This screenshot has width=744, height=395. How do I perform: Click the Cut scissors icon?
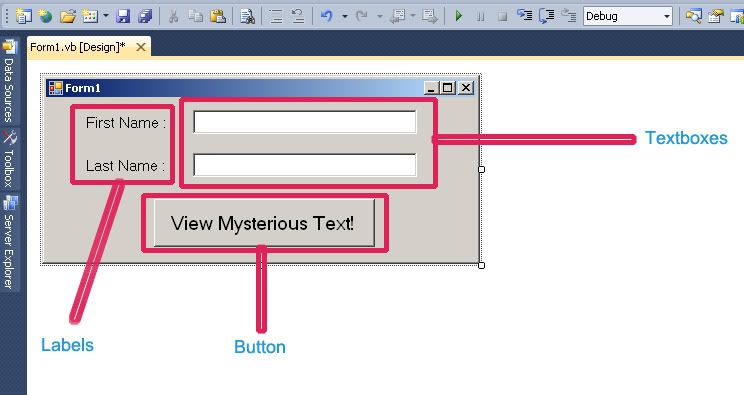[x=174, y=17]
